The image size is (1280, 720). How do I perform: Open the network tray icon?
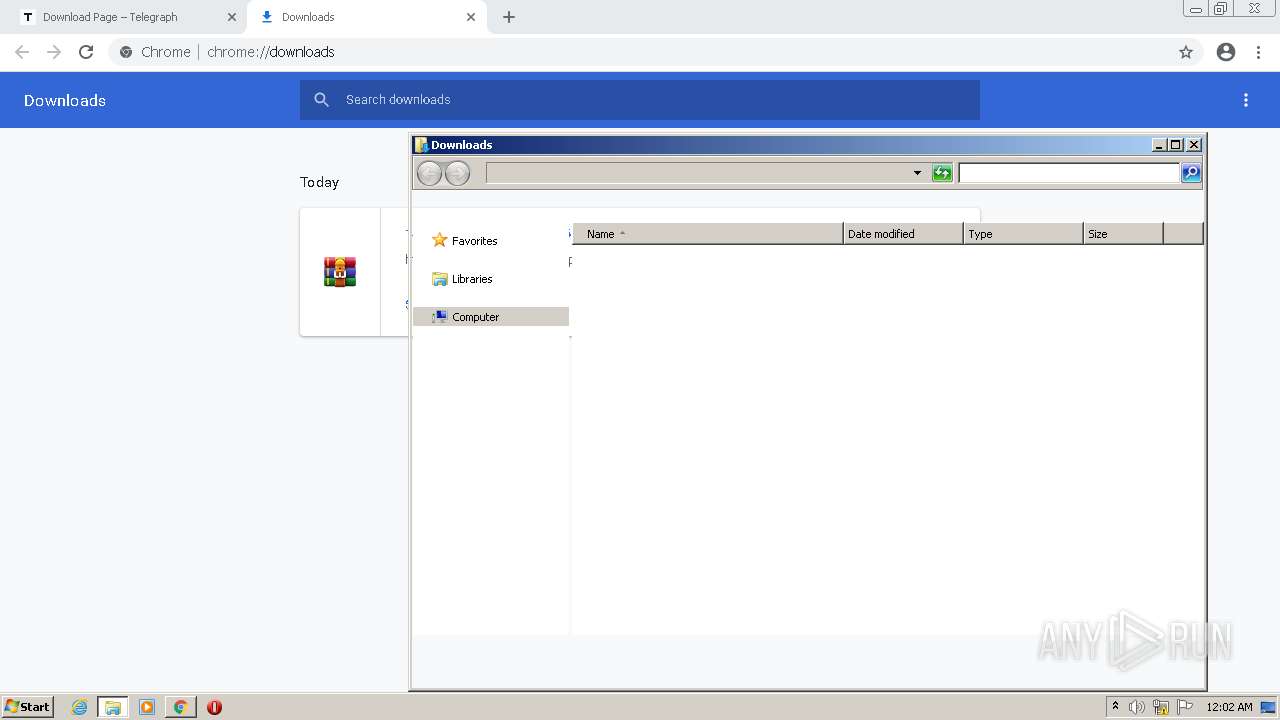[1161, 707]
